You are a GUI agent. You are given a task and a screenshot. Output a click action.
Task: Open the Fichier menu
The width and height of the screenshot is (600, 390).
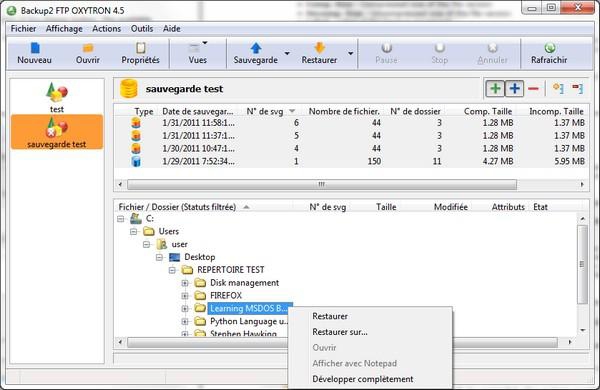click(x=23, y=29)
